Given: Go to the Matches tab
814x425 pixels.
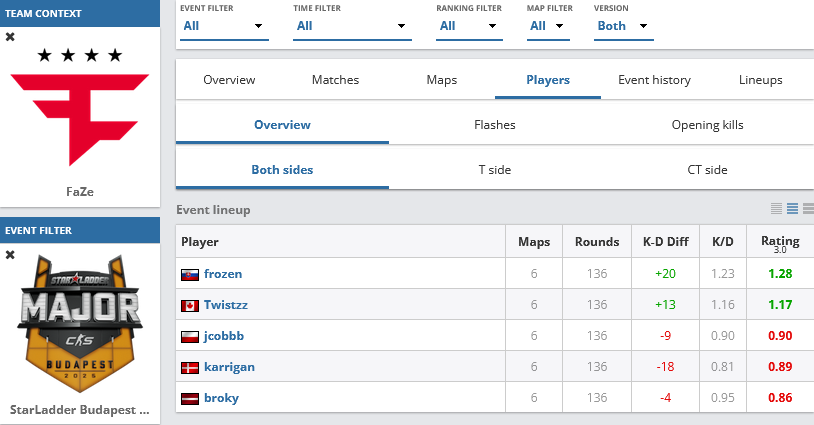Looking at the screenshot, I should pyautogui.click(x=335, y=80).
